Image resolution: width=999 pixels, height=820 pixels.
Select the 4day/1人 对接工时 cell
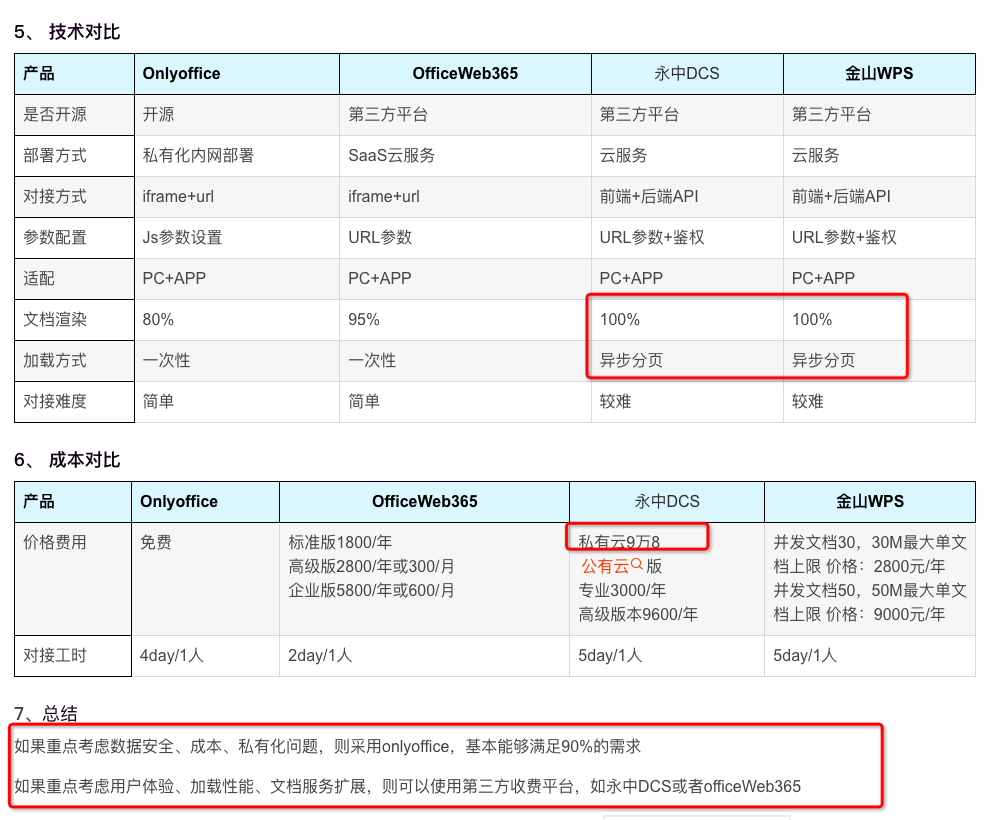[172, 656]
